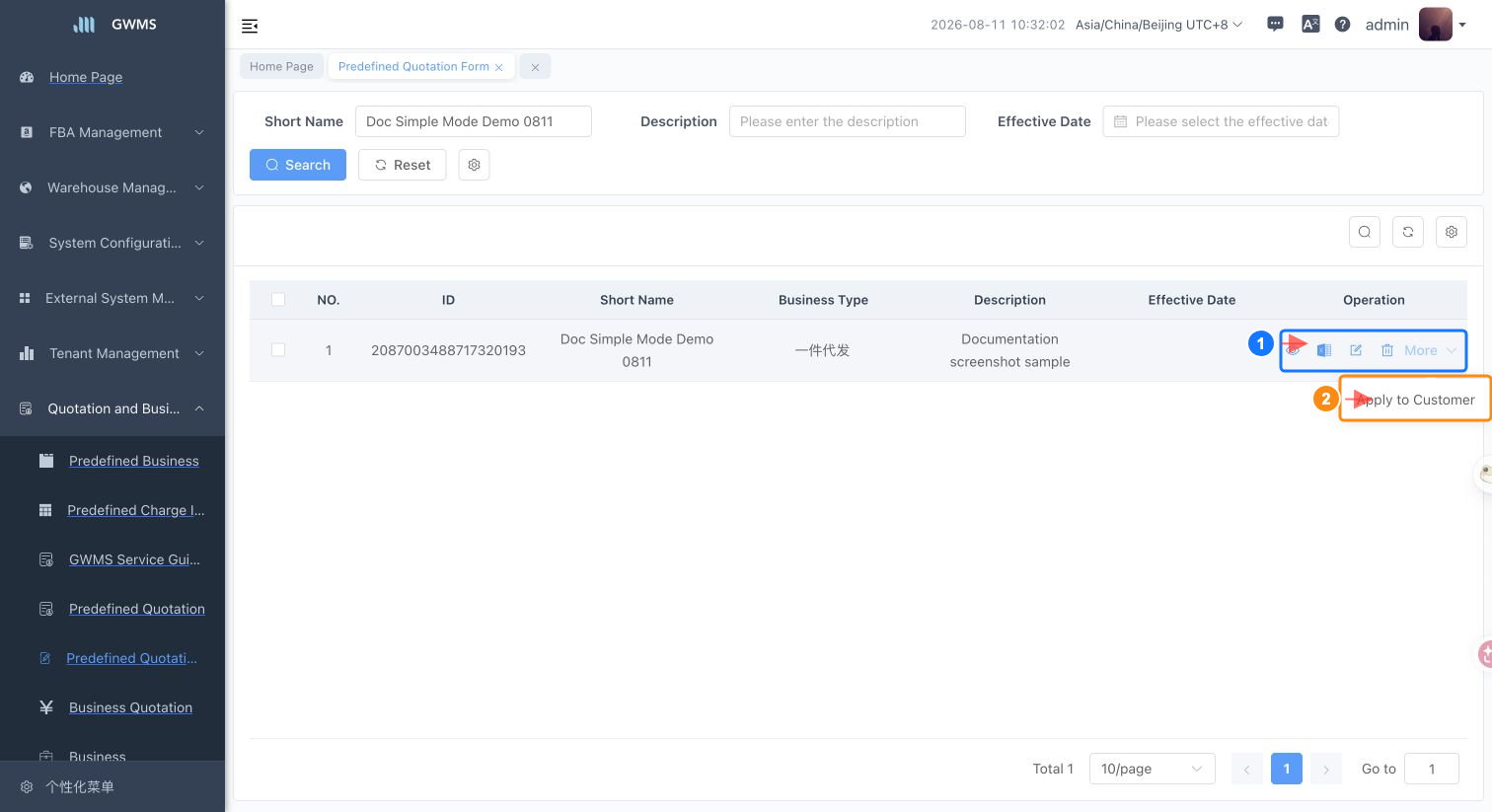Click the Home Page dashboard icon
Viewport: 1492px width, 812px height.
pyautogui.click(x=27, y=77)
